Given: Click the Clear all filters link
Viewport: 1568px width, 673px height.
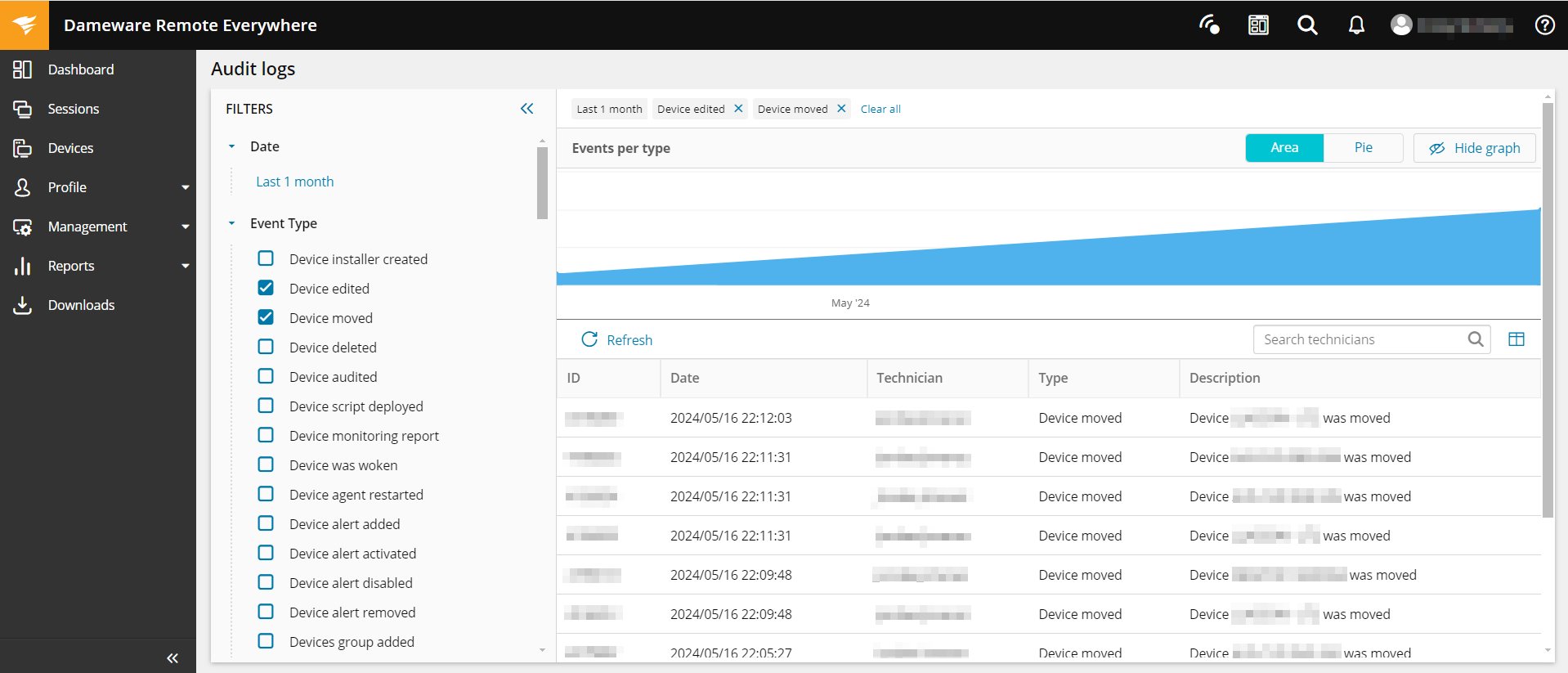Looking at the screenshot, I should 880,109.
